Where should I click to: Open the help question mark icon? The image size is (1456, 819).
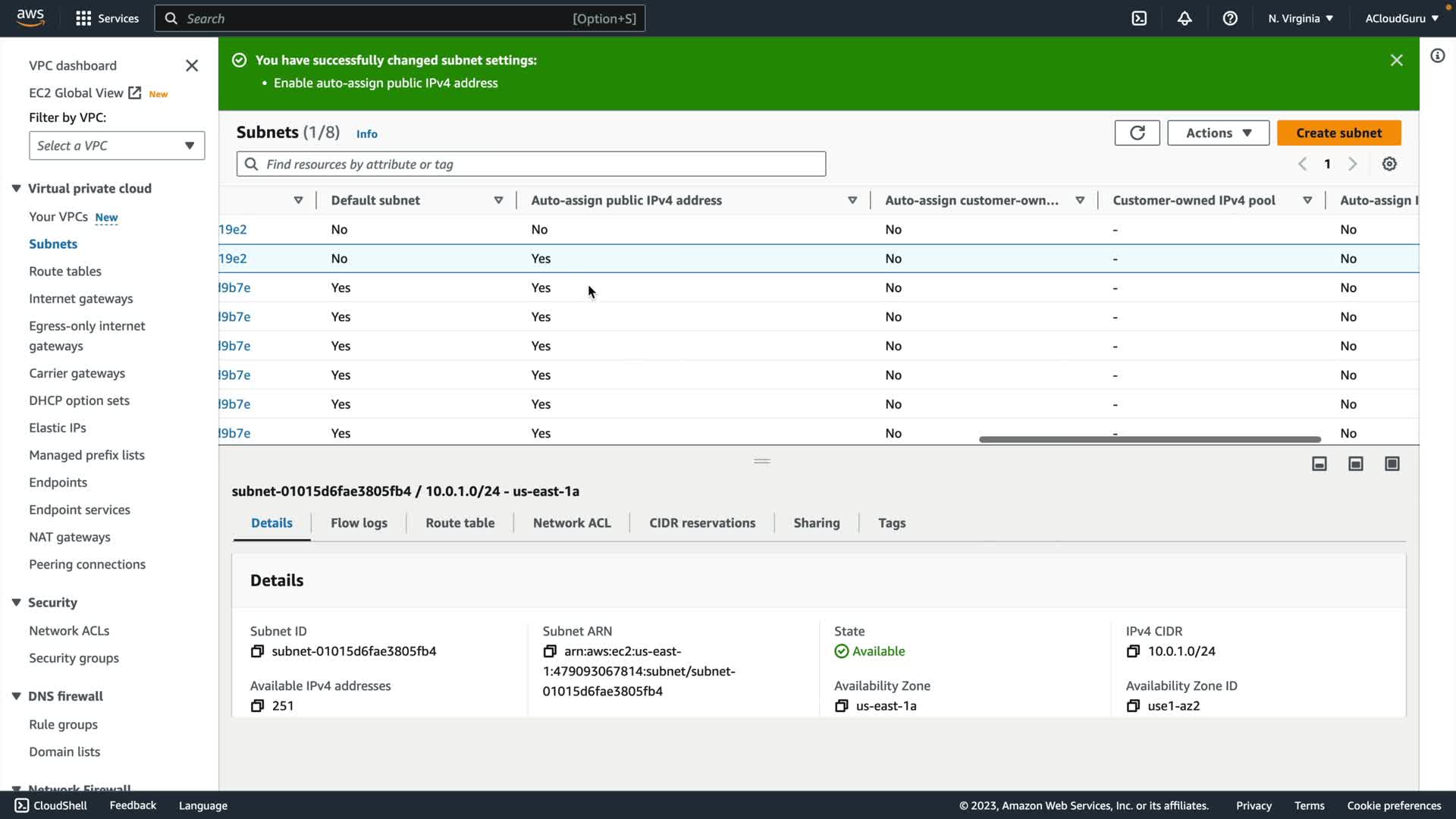1230,18
